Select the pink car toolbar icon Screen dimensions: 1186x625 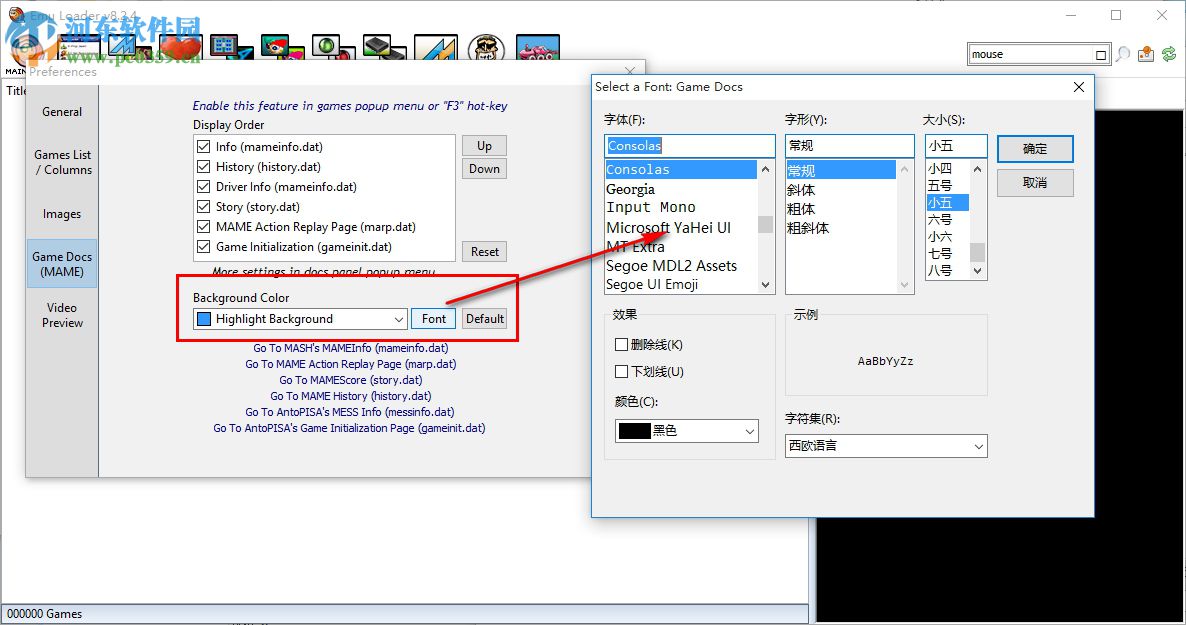click(538, 48)
